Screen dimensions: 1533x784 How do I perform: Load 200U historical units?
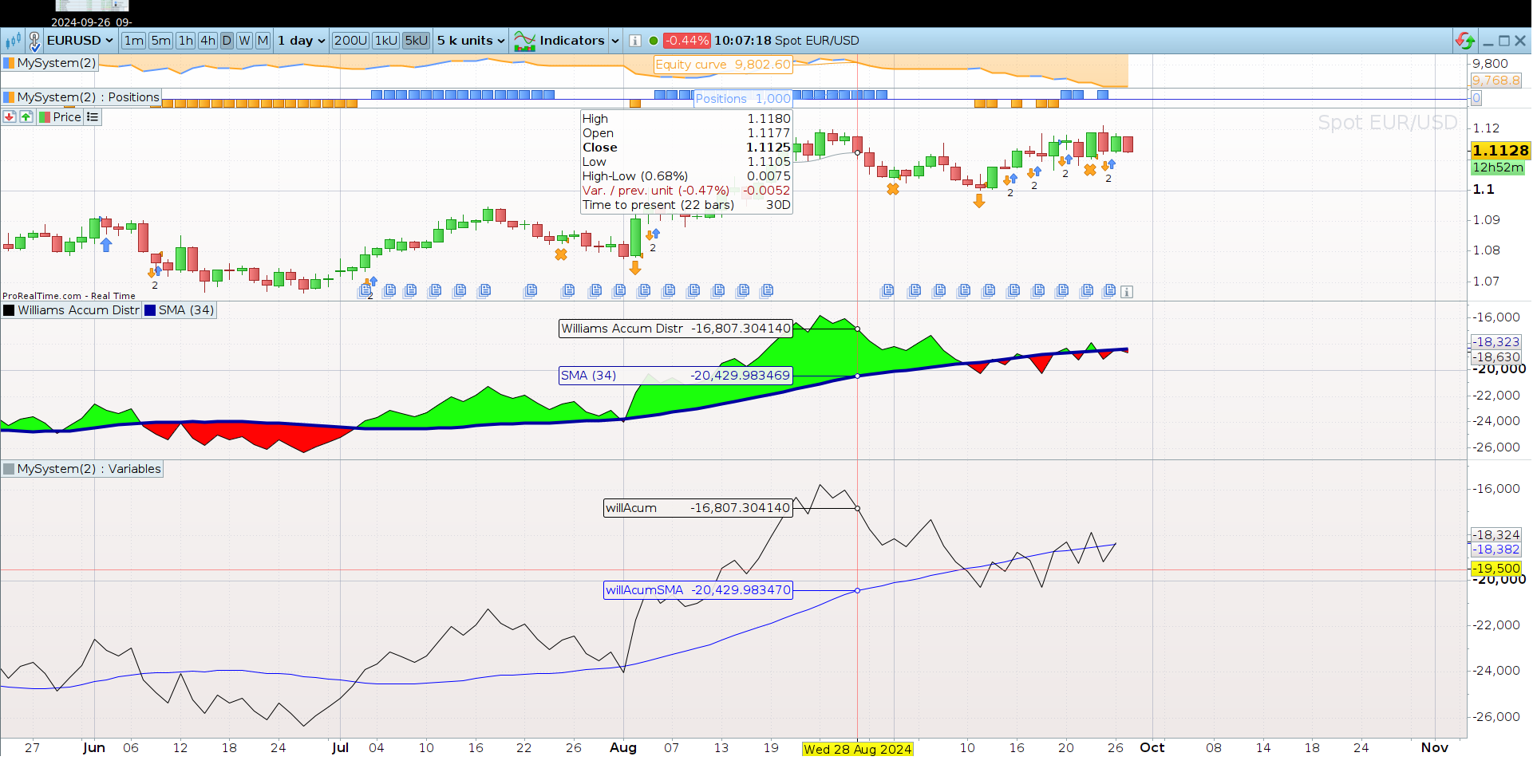coord(350,41)
